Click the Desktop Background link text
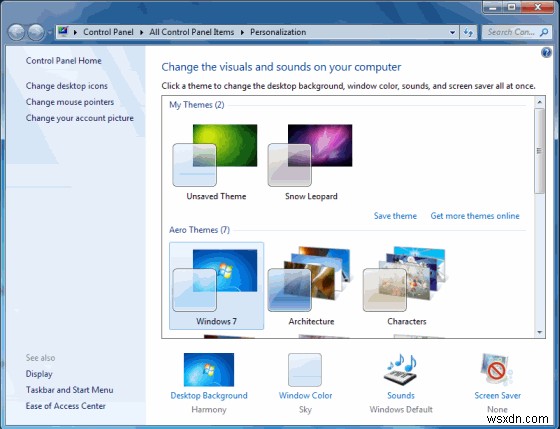The height and width of the screenshot is (429, 560). (x=209, y=395)
